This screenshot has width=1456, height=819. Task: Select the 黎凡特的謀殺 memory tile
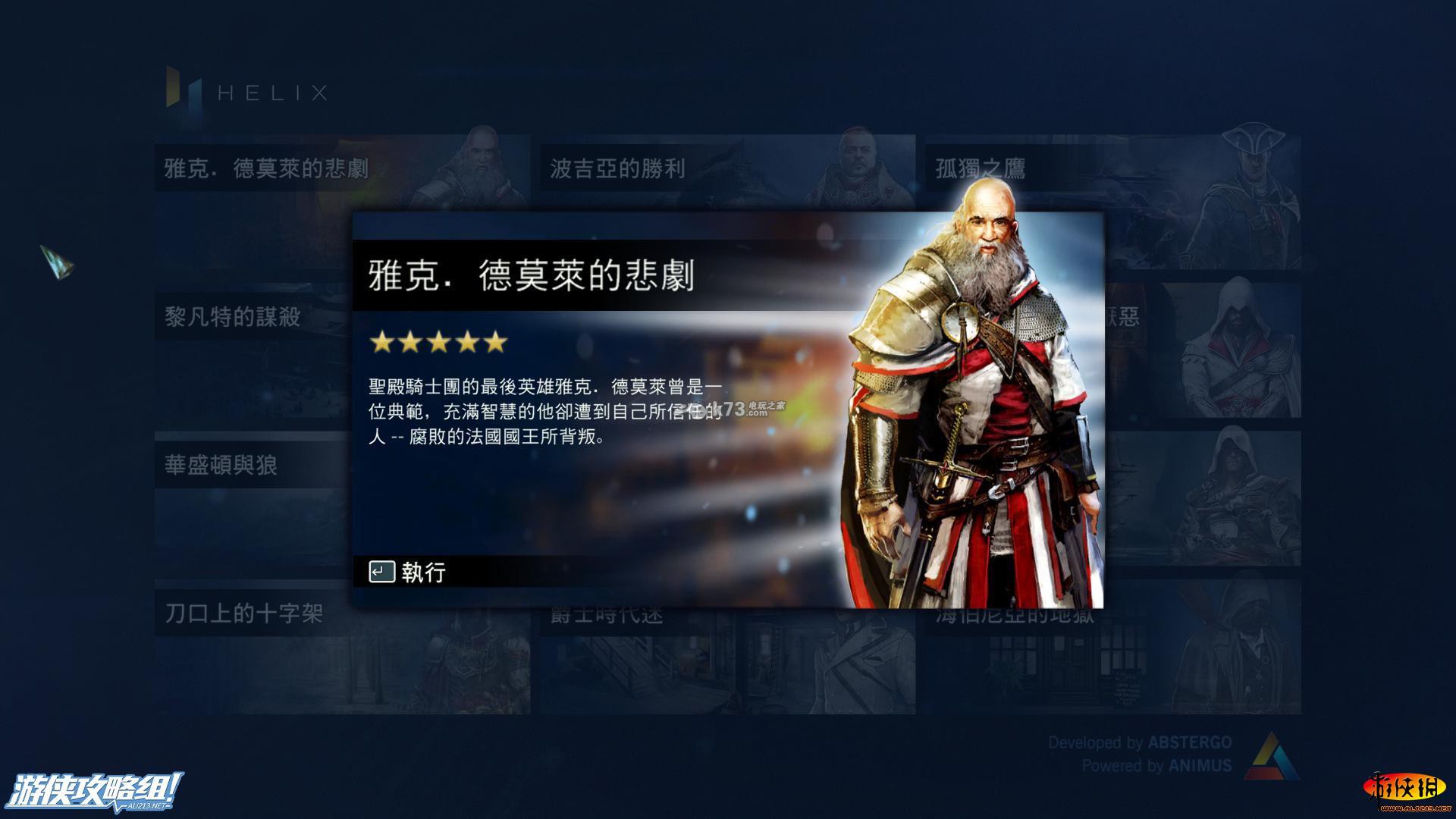pos(253,350)
